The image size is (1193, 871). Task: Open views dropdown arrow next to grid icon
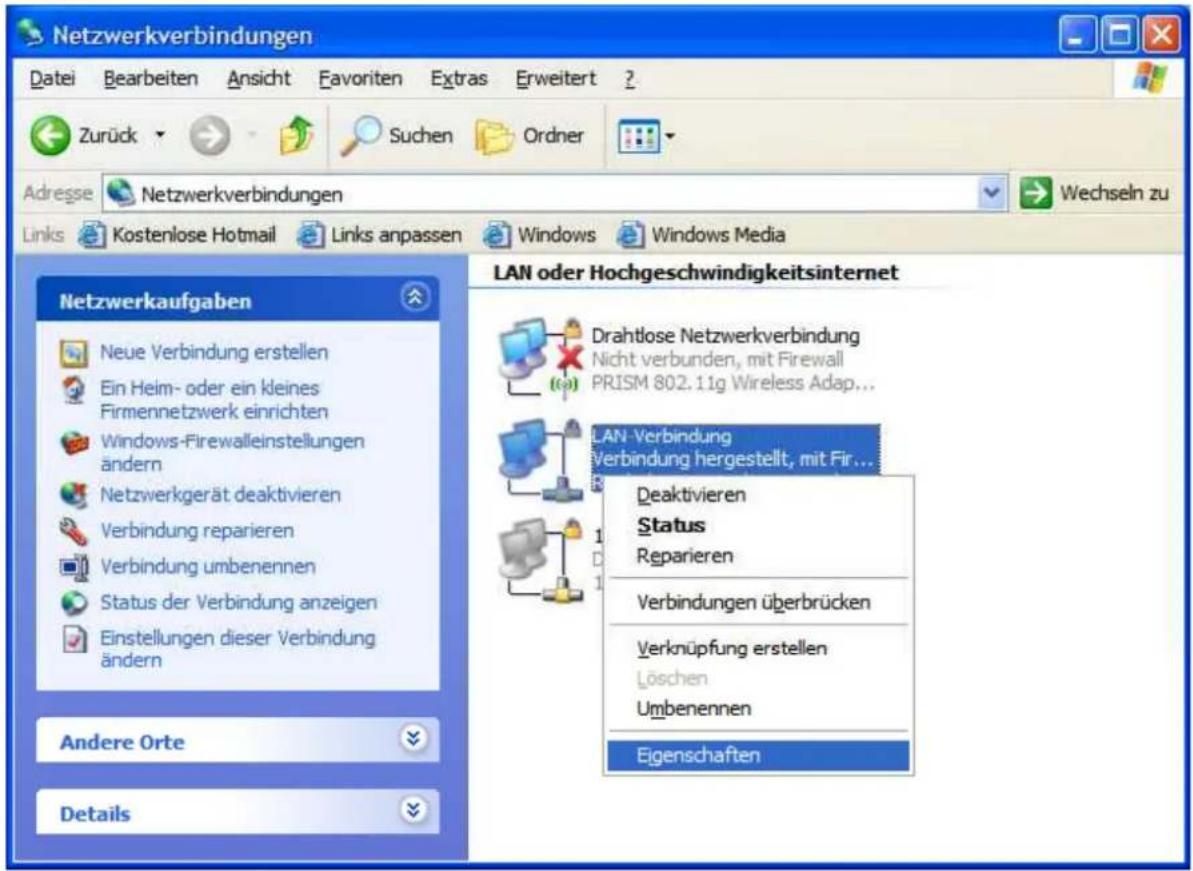pos(670,138)
